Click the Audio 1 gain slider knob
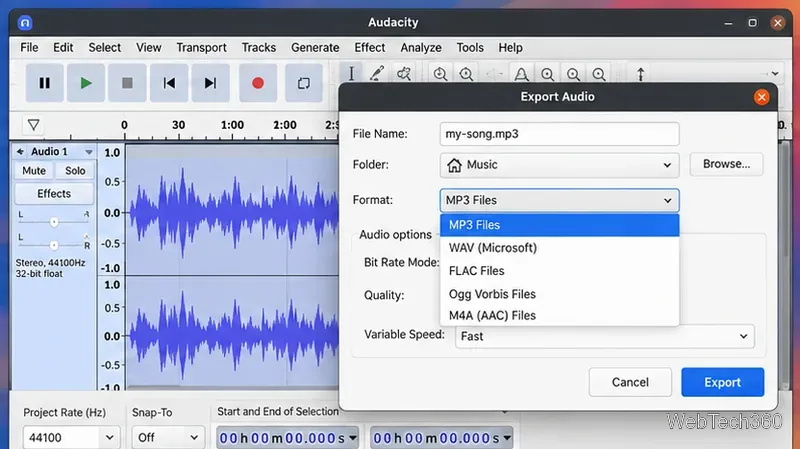The height and width of the screenshot is (449, 800). click(54, 222)
